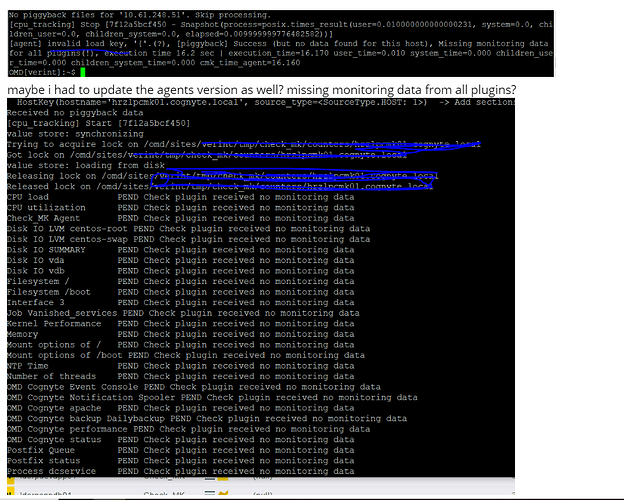
Task: Click the yellow graph icon in the bottom table row
Action: (x=223, y=494)
